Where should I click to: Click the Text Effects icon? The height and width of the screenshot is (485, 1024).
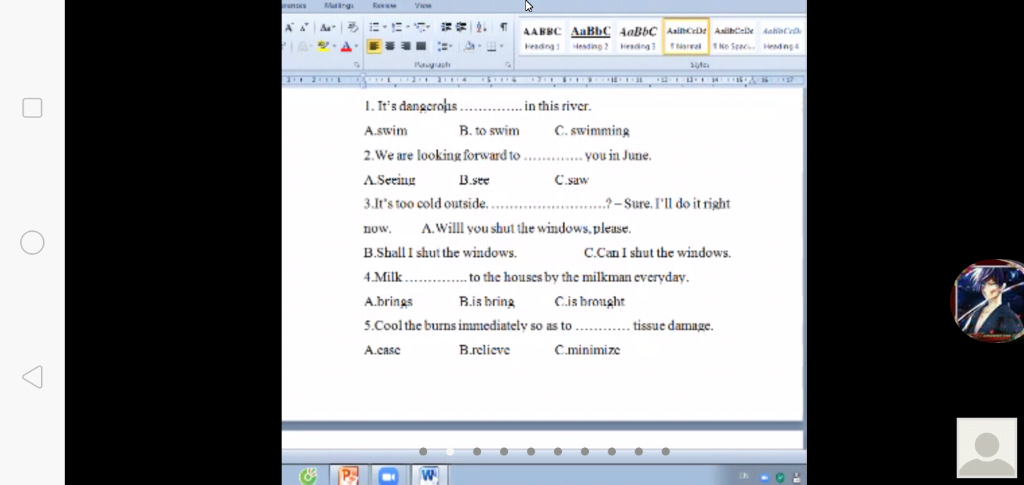[303, 46]
